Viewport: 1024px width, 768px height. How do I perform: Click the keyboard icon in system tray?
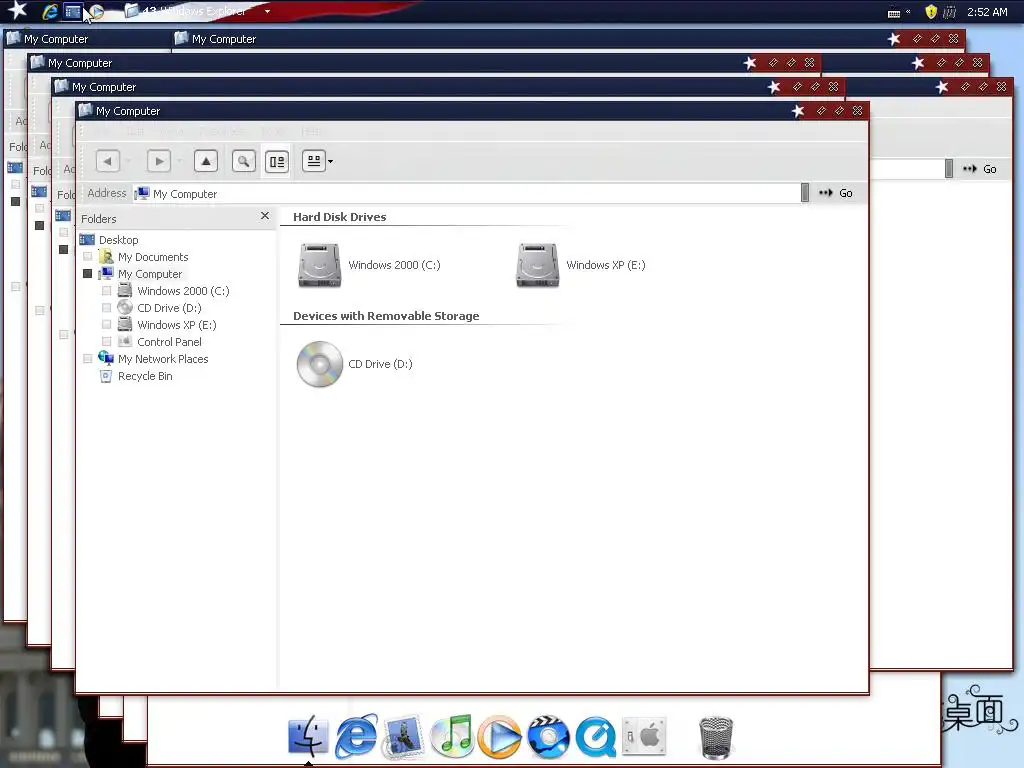pyautogui.click(x=894, y=12)
